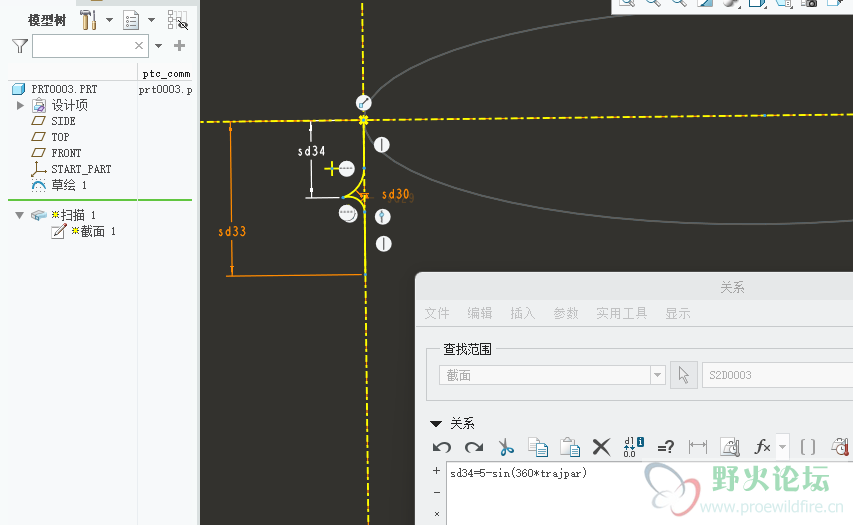
Task: Click the ptc_comm column header
Action: click(x=166, y=73)
